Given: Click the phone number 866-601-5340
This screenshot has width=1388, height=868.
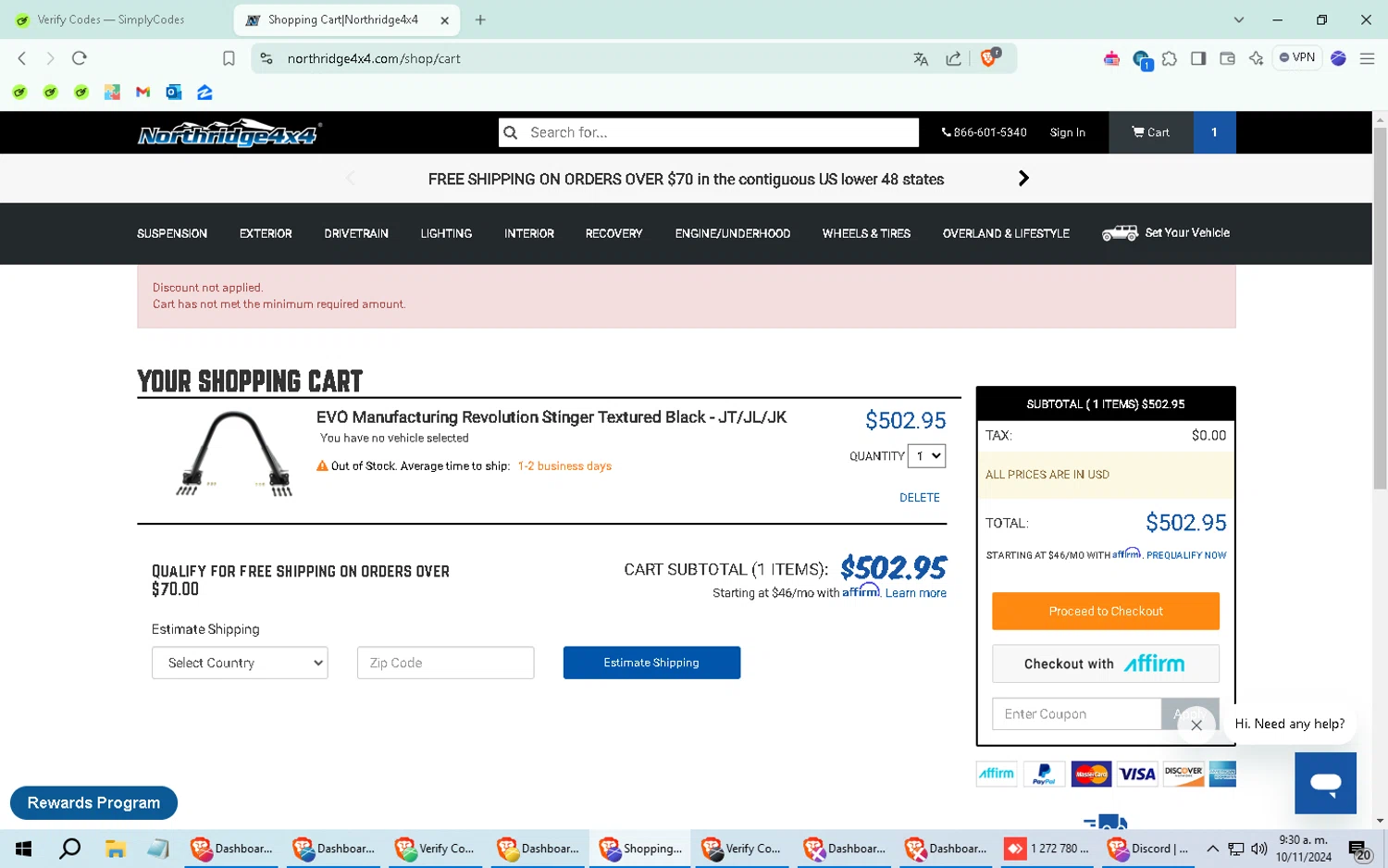Looking at the screenshot, I should pyautogui.click(x=984, y=132).
